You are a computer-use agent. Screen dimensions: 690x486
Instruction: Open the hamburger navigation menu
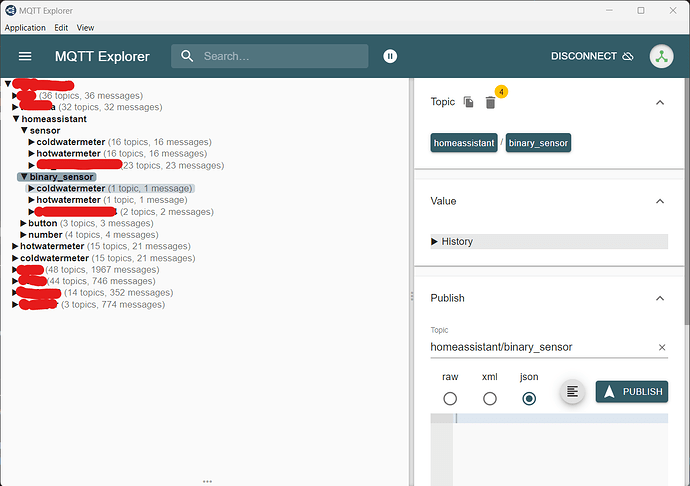[25, 56]
